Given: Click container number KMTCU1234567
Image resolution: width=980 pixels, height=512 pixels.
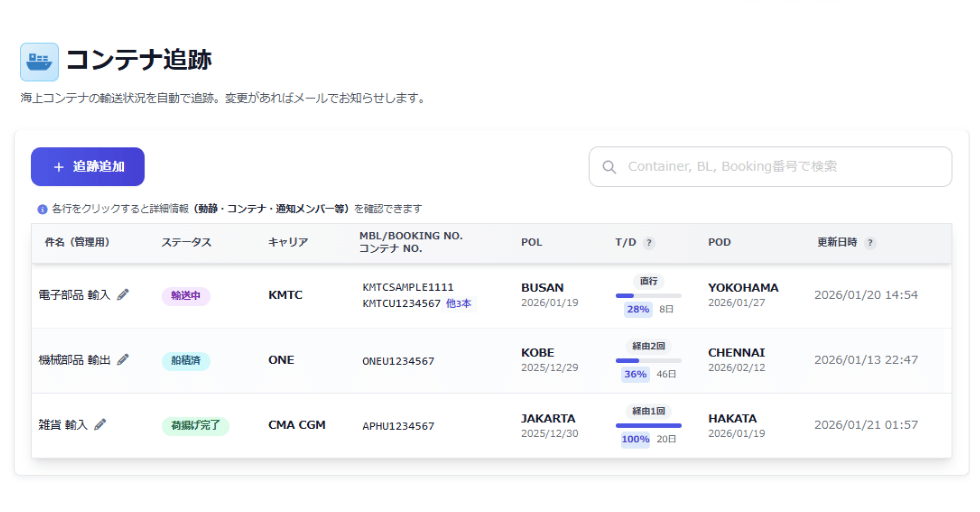Looking at the screenshot, I should pos(401,304).
